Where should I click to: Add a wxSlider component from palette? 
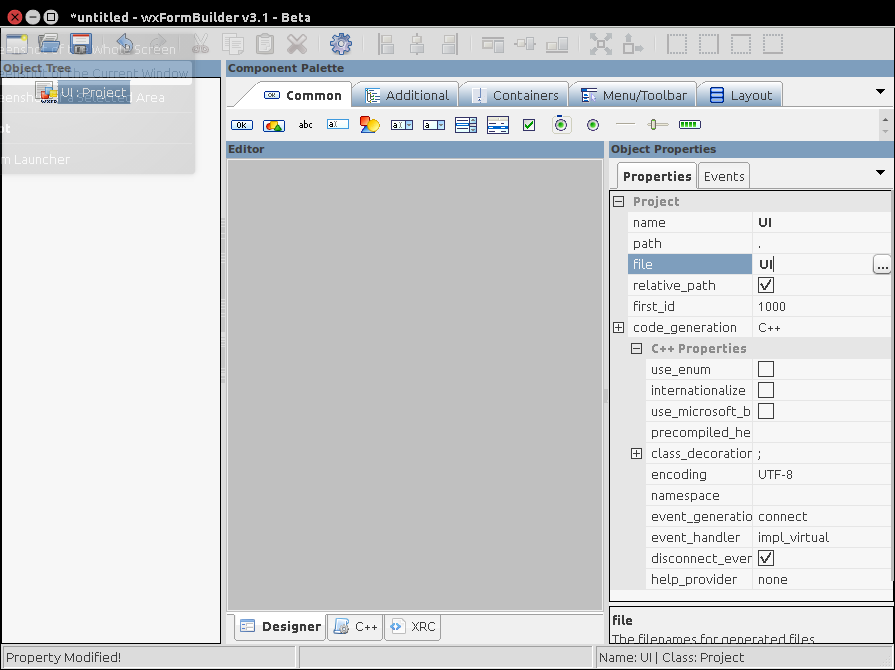(658, 124)
